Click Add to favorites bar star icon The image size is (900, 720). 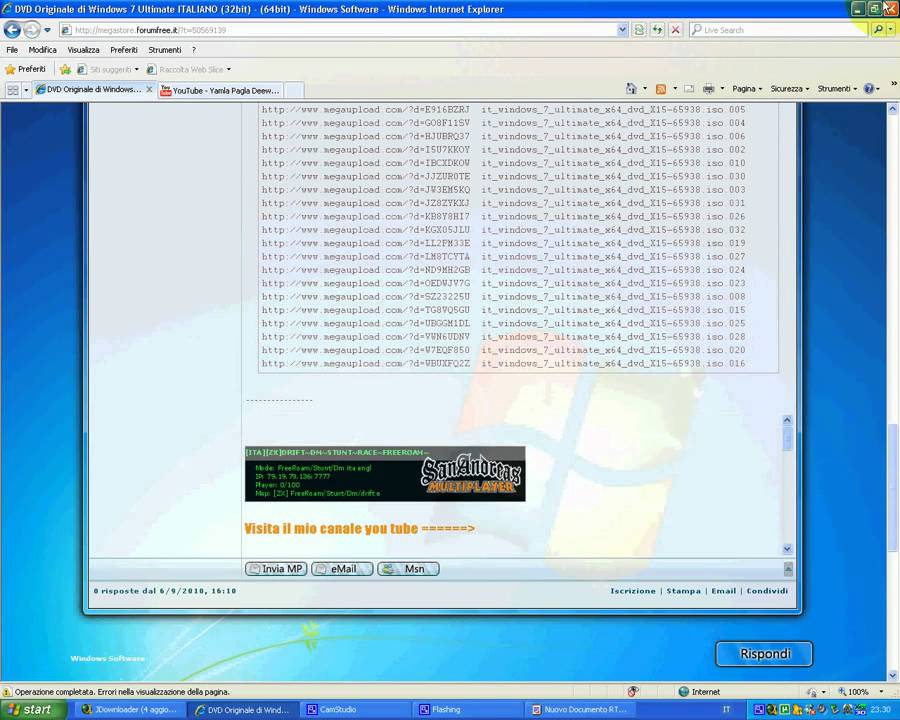point(65,69)
